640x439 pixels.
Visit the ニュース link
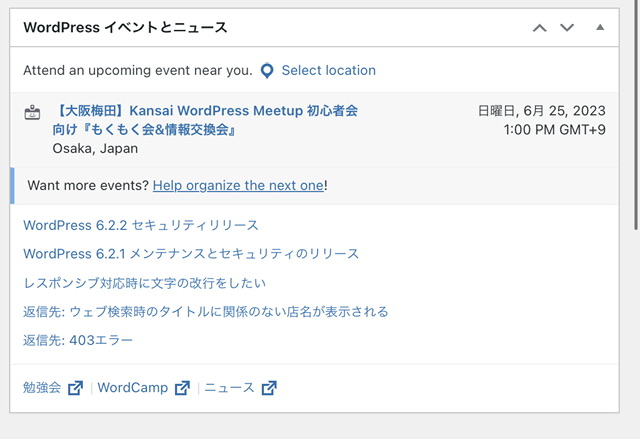point(230,388)
